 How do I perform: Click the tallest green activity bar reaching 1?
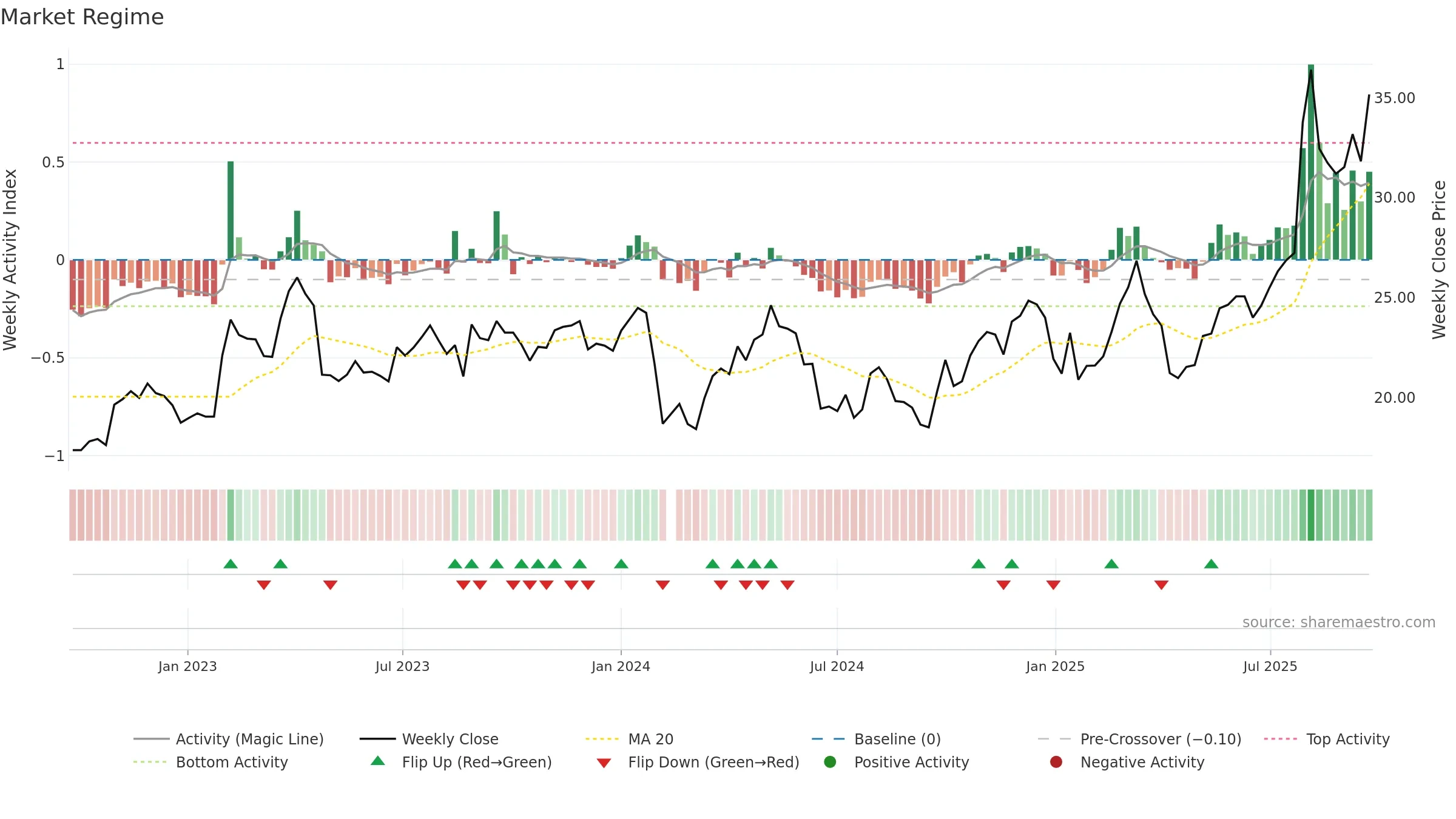(x=1311, y=162)
